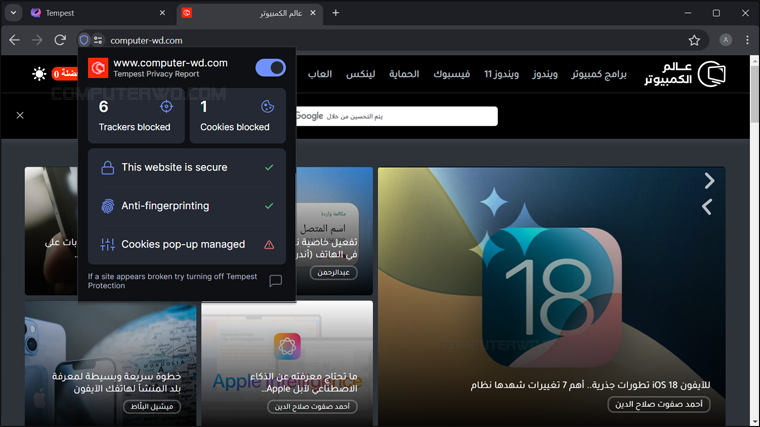Open the iPhone country of origin article
The height and width of the screenshot is (427, 760).
pos(111,364)
